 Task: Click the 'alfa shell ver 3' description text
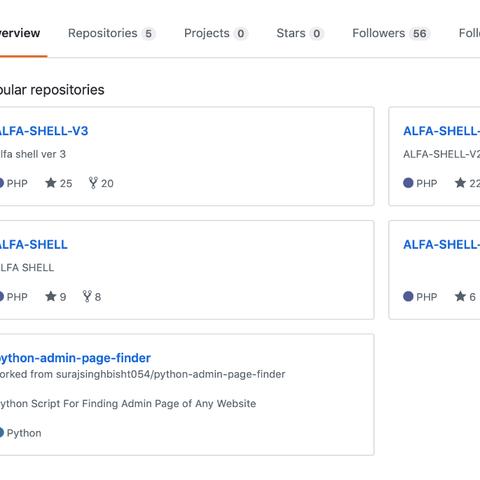tap(33, 154)
